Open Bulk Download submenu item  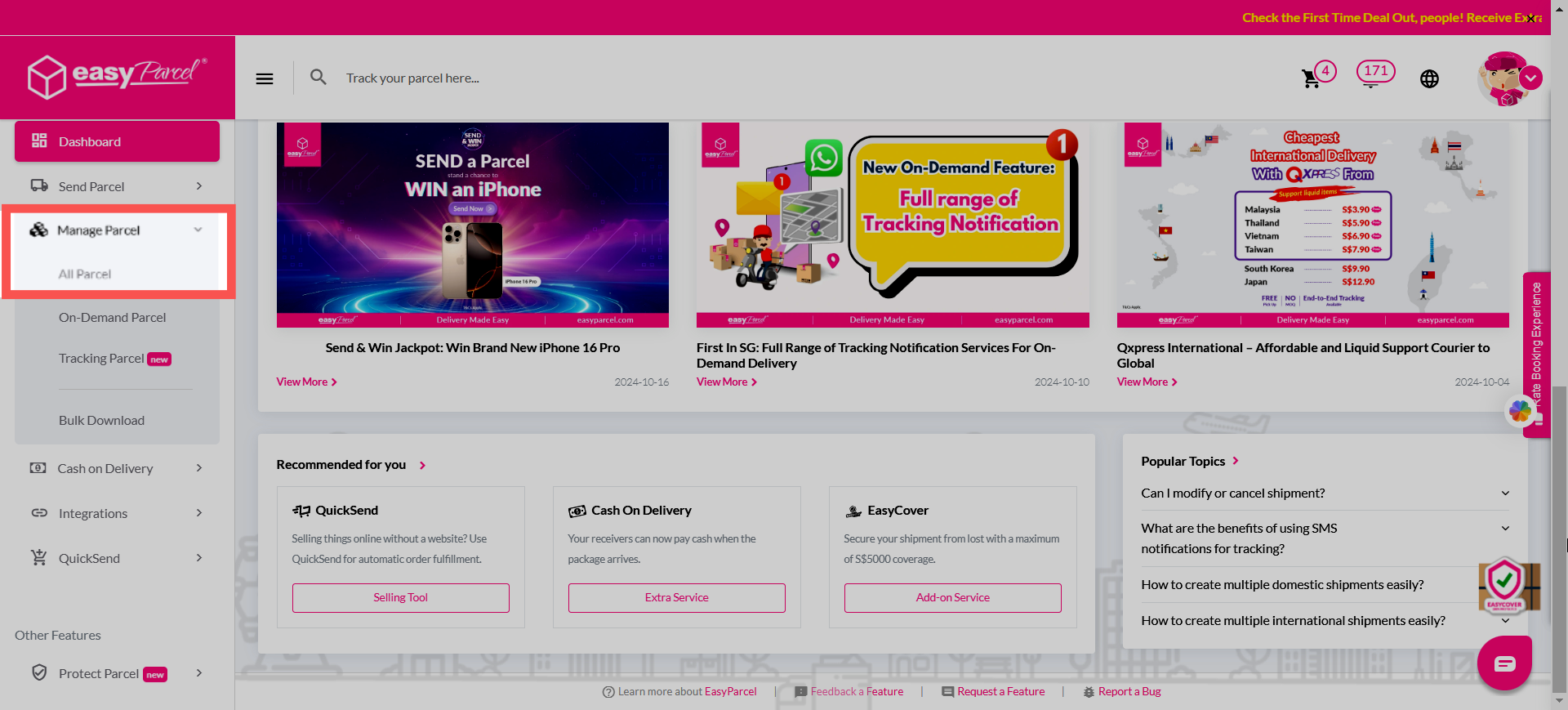coord(101,420)
